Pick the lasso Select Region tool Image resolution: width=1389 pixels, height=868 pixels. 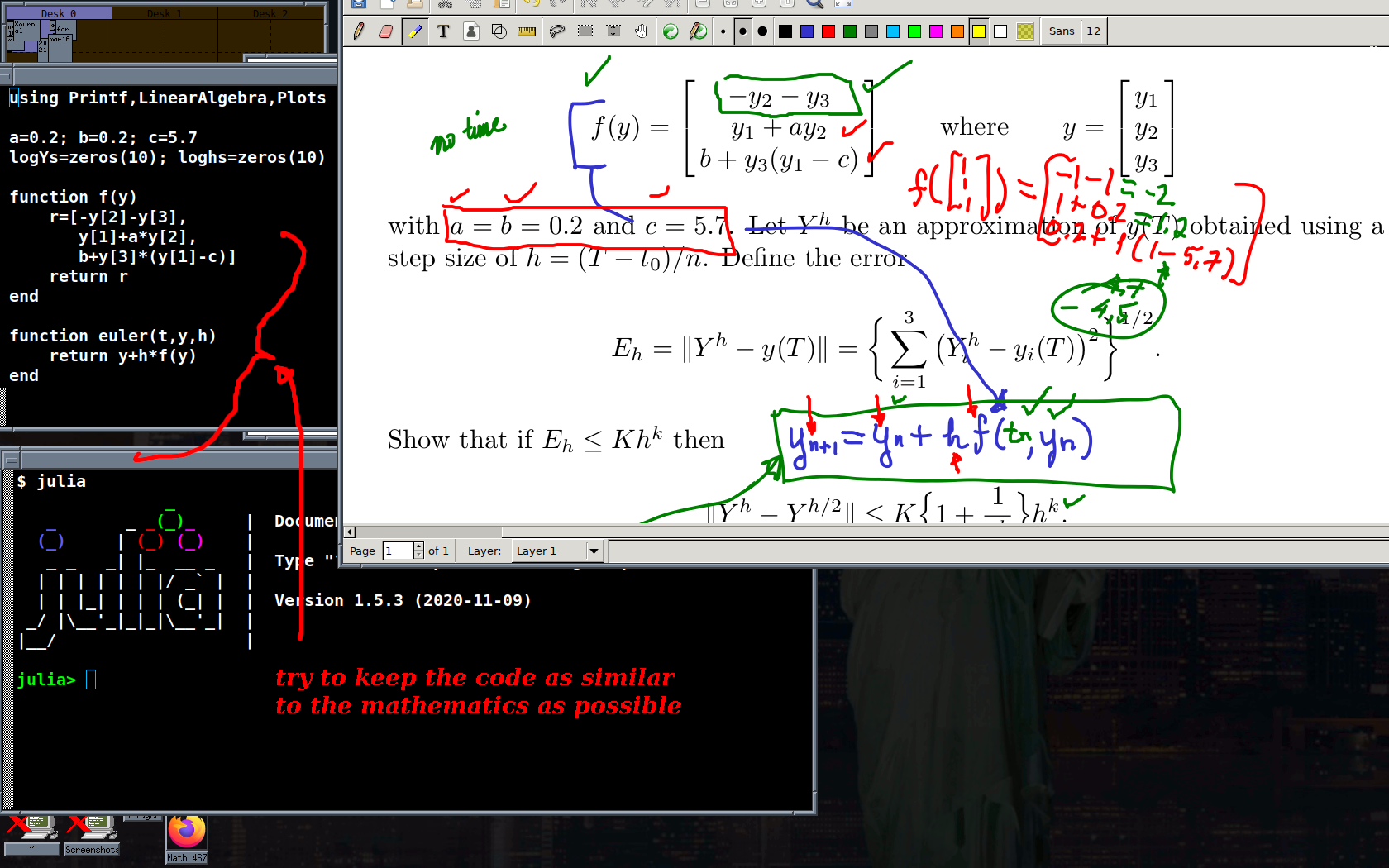click(x=557, y=31)
